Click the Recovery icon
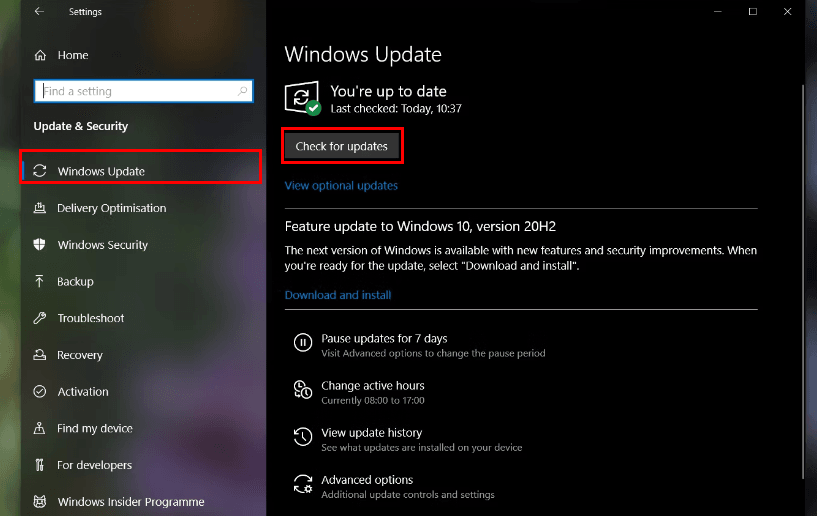 click(x=40, y=355)
